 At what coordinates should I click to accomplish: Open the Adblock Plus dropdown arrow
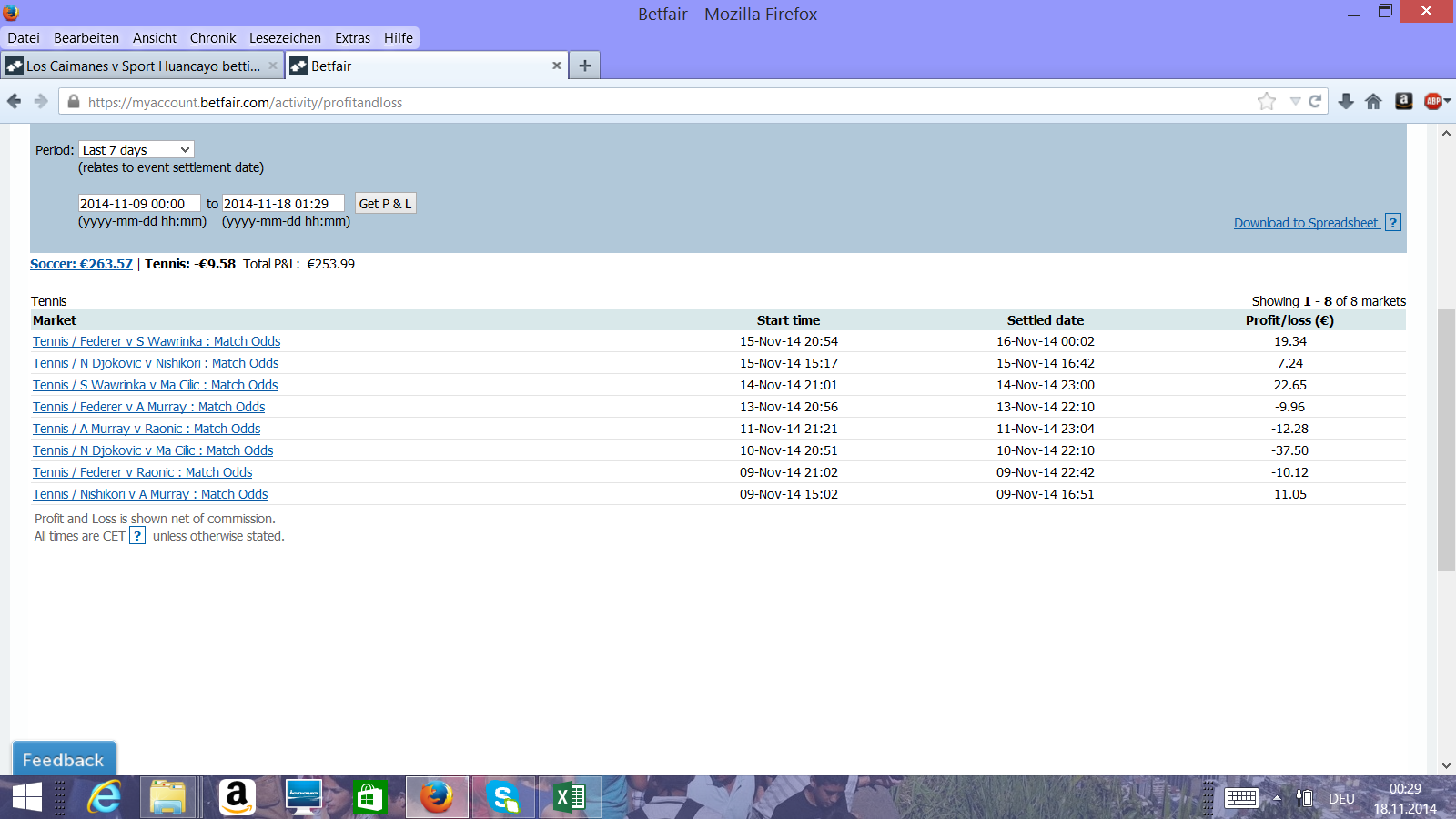click(1447, 102)
